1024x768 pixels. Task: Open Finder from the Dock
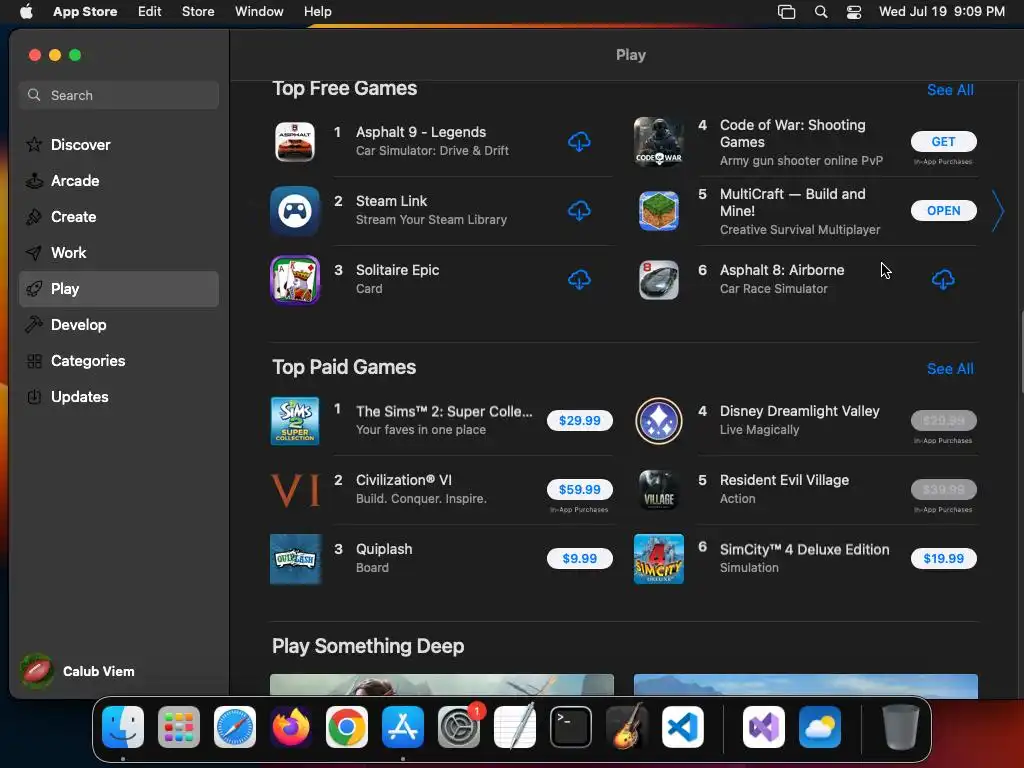click(123, 727)
